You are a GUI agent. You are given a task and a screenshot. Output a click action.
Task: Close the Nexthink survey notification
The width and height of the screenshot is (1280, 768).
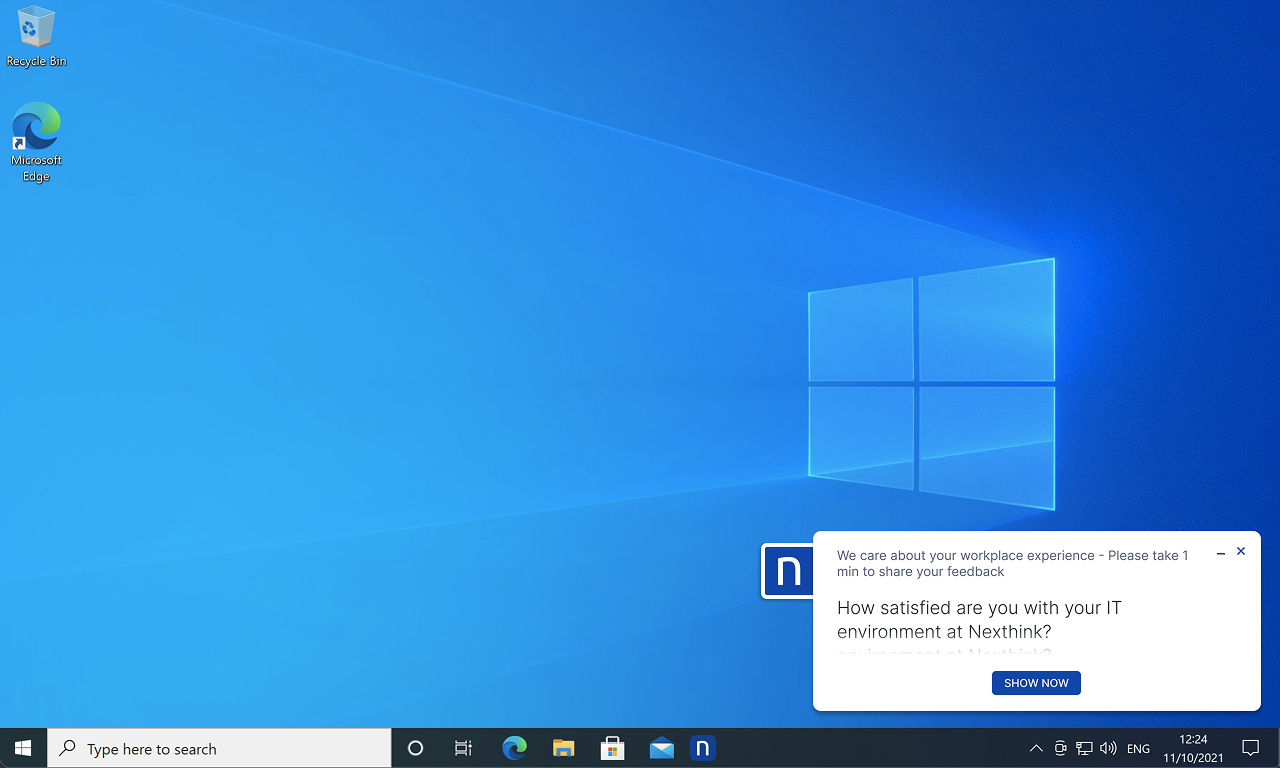1241,551
